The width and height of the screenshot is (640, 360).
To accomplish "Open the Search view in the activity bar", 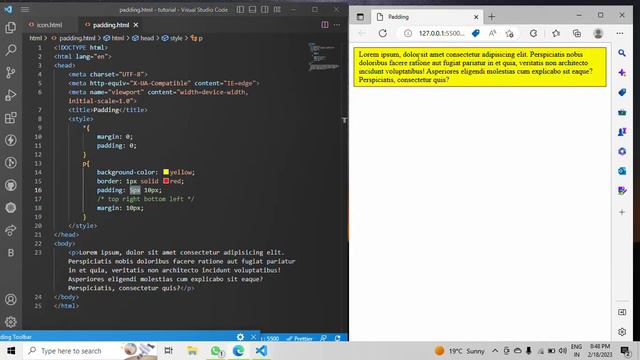I will (x=11, y=50).
